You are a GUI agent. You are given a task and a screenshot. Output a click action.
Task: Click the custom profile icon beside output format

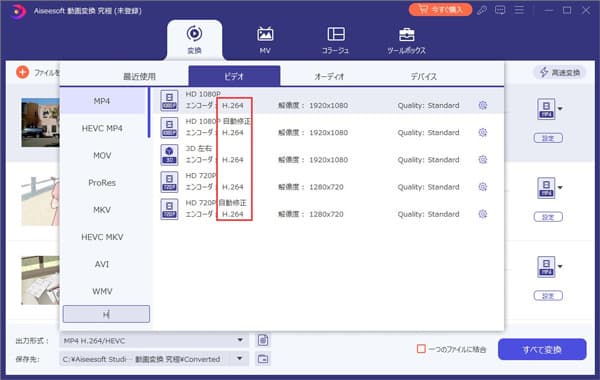click(263, 340)
